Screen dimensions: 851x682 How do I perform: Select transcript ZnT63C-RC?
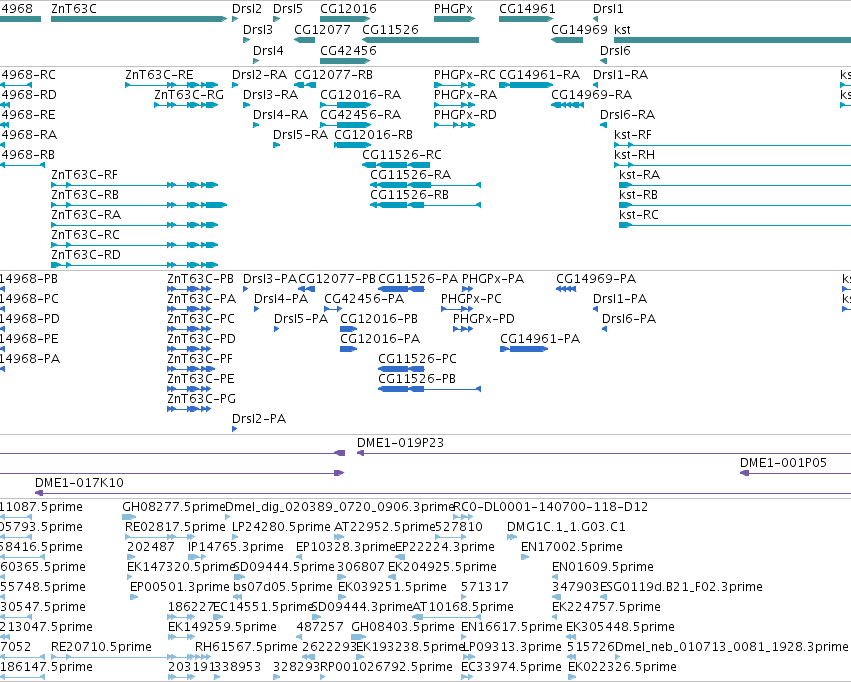point(85,234)
